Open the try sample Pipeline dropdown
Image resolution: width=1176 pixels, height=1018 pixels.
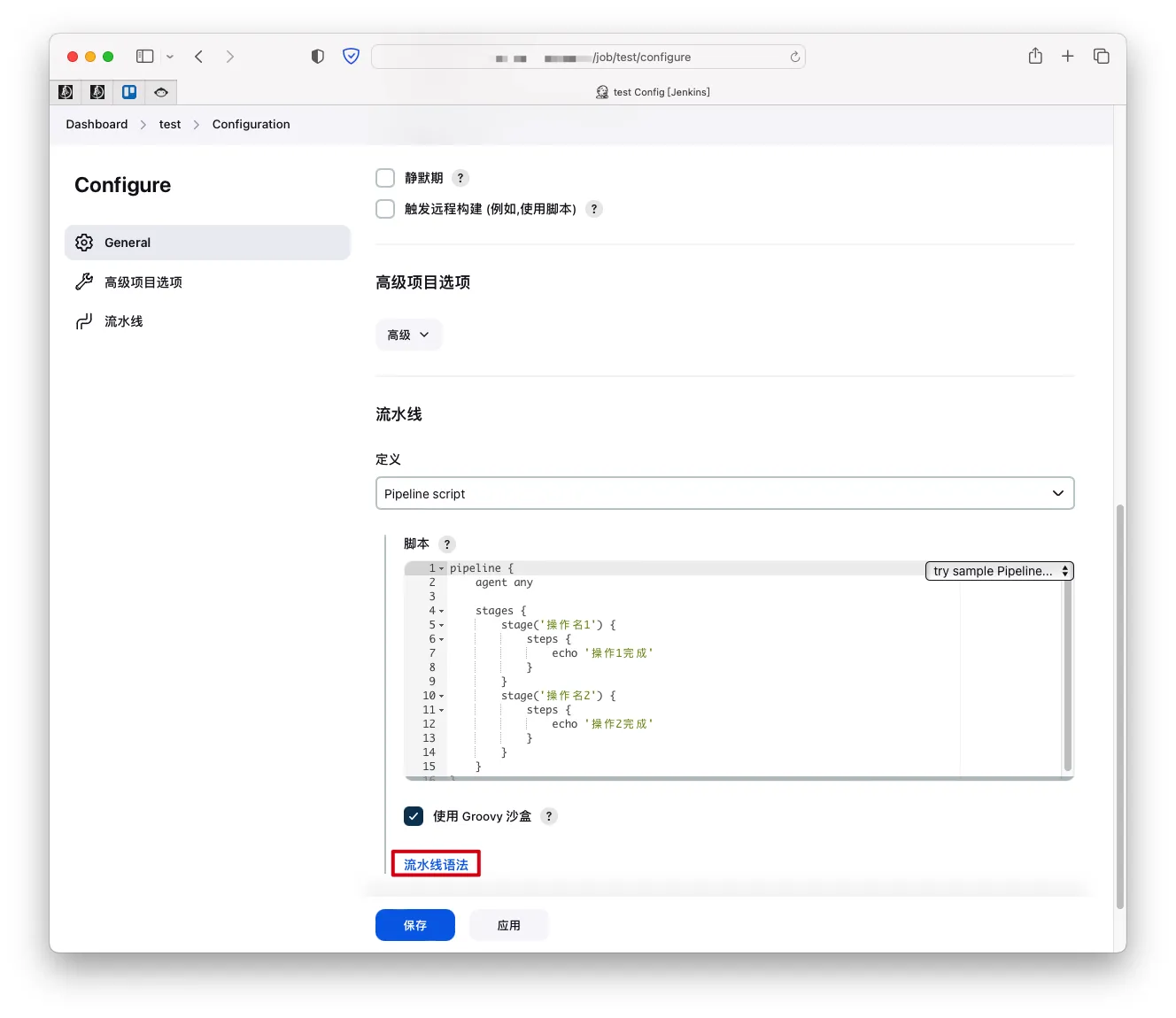[x=999, y=571]
